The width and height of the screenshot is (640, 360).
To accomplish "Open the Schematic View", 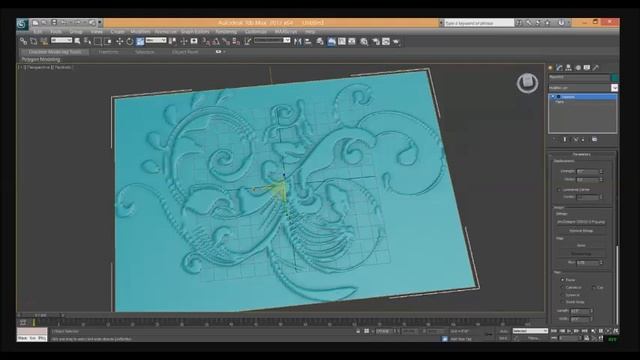I will tap(352, 41).
